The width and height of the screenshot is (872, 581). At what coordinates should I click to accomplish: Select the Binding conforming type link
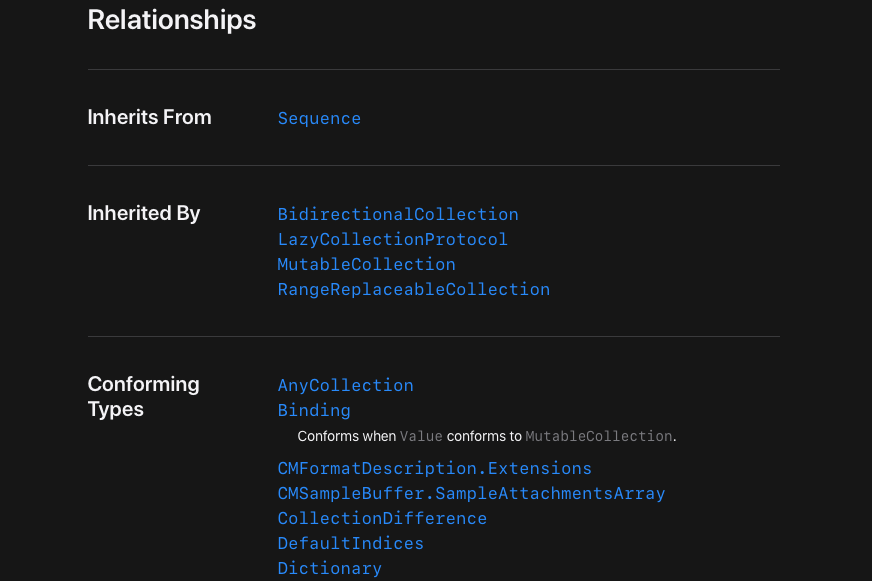(x=314, y=410)
